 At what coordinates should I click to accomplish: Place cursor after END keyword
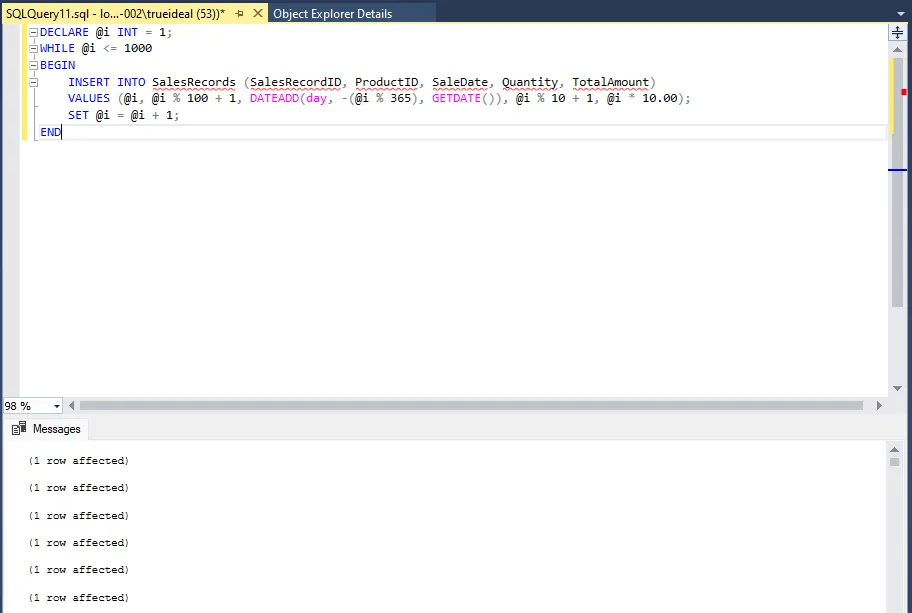point(61,132)
